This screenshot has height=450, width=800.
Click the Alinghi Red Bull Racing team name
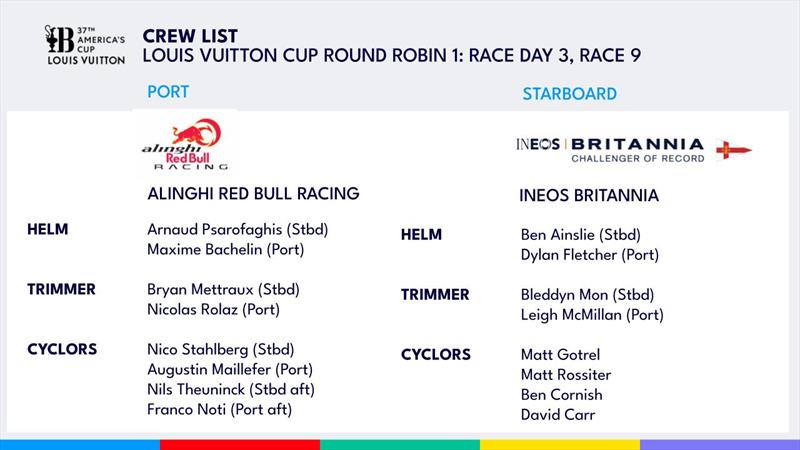coord(253,194)
